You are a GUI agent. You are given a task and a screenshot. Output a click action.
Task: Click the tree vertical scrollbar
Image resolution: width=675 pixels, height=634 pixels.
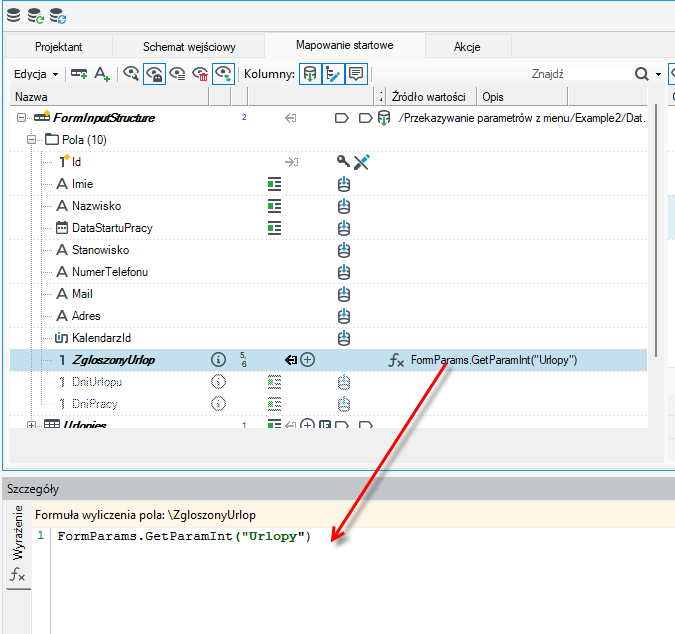(x=656, y=230)
